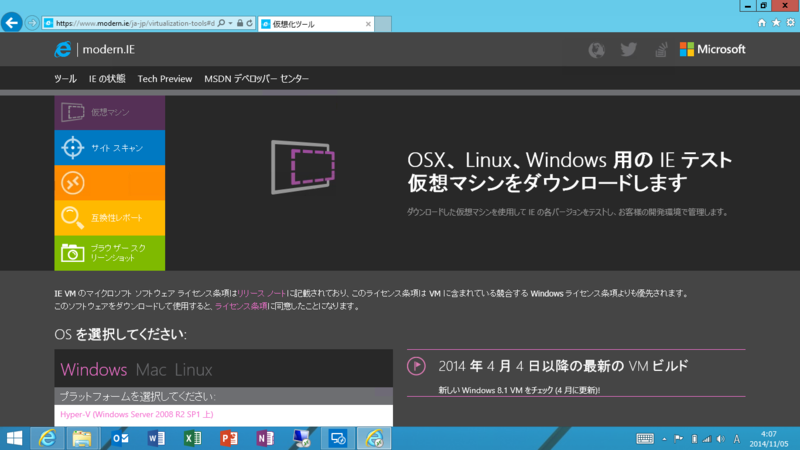
Task: Click the ライセンス条項 link
Action: click(241, 306)
